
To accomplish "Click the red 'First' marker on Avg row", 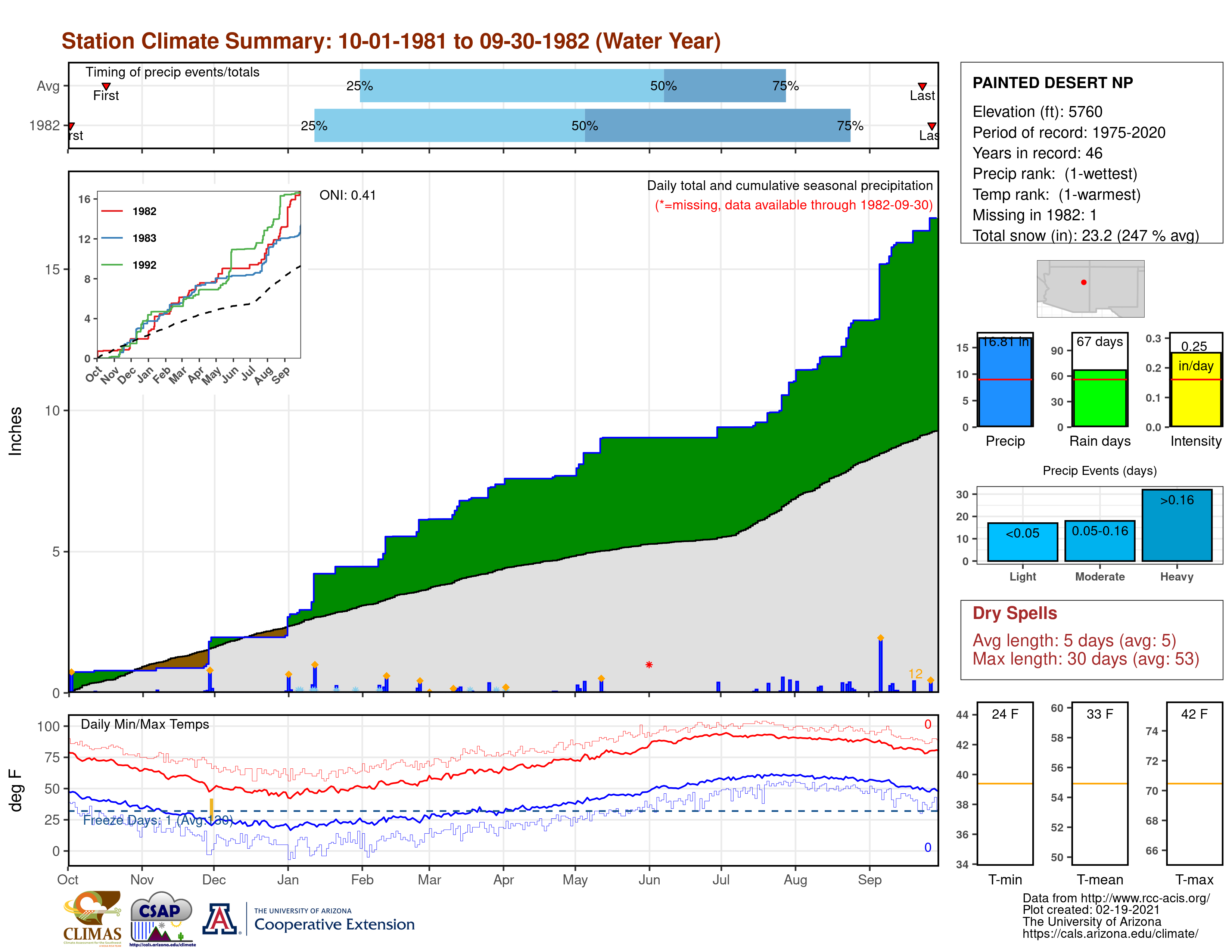I will pyautogui.click(x=106, y=86).
